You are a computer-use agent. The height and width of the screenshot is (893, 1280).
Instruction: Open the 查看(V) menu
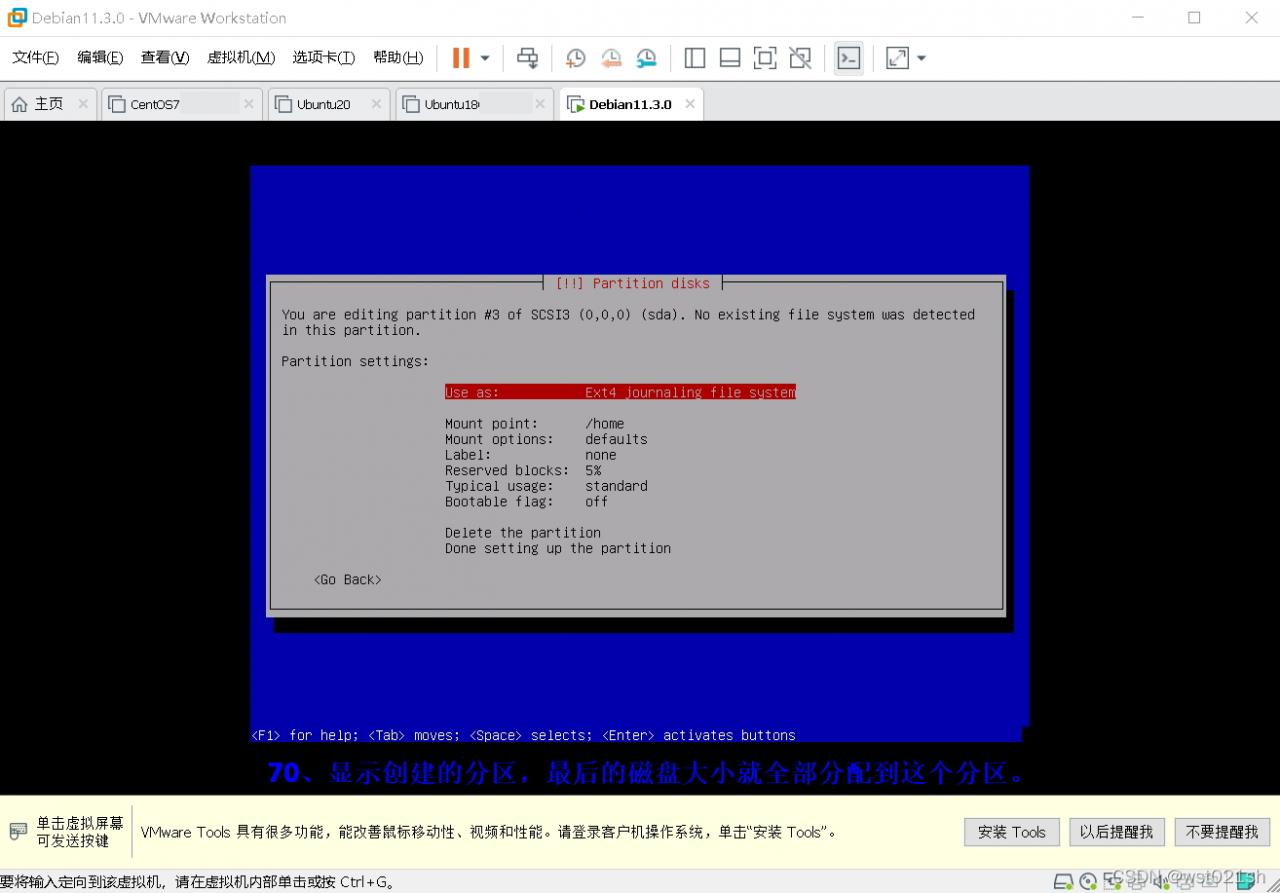pyautogui.click(x=165, y=58)
